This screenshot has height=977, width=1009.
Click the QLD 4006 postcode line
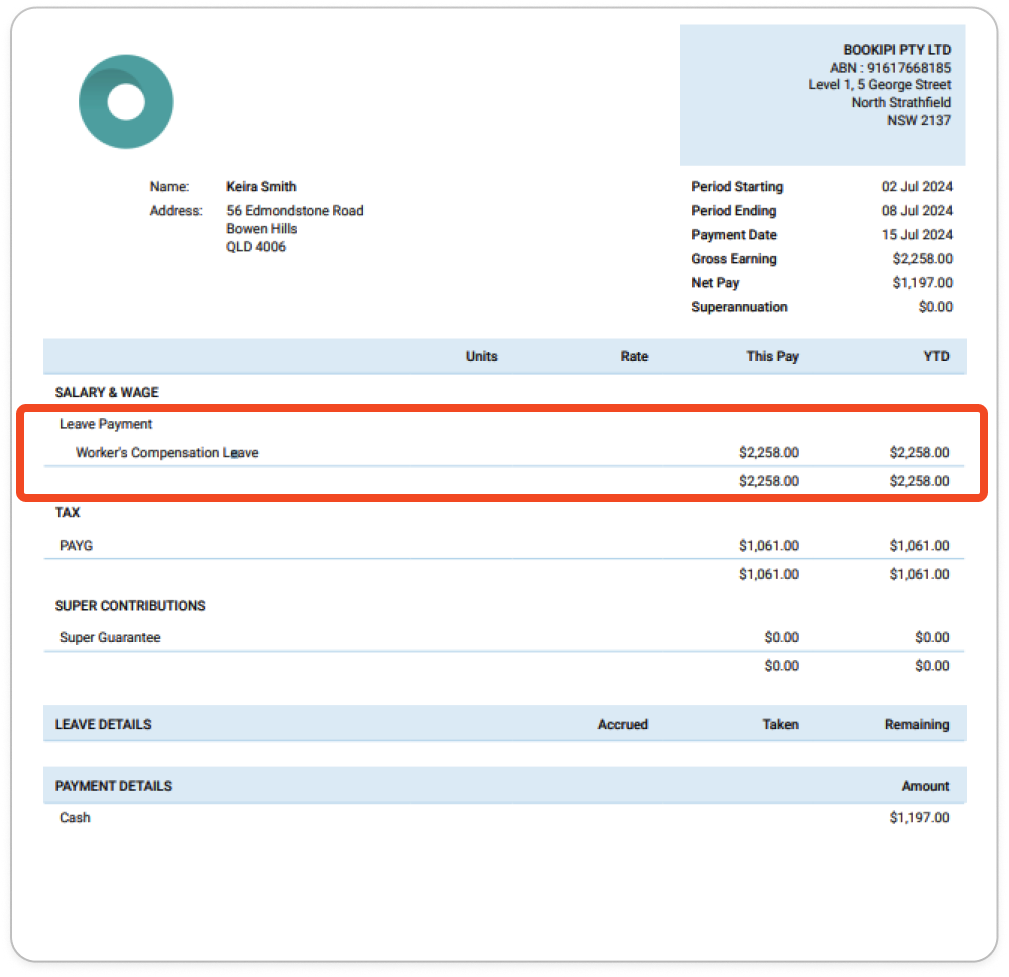(x=255, y=247)
